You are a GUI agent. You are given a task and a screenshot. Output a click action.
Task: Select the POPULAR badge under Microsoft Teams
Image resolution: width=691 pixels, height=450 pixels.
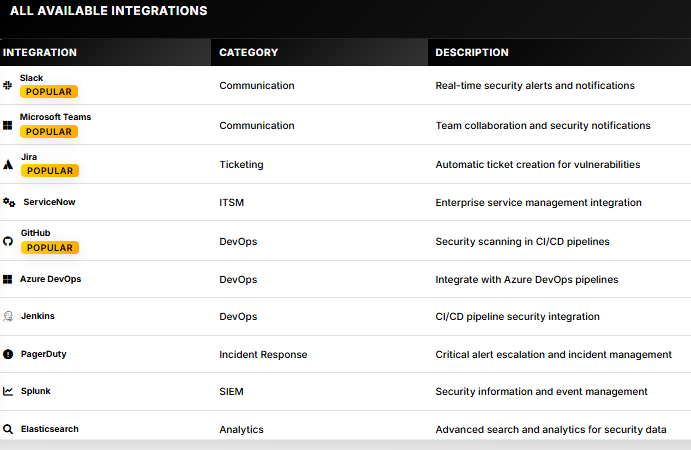49,132
